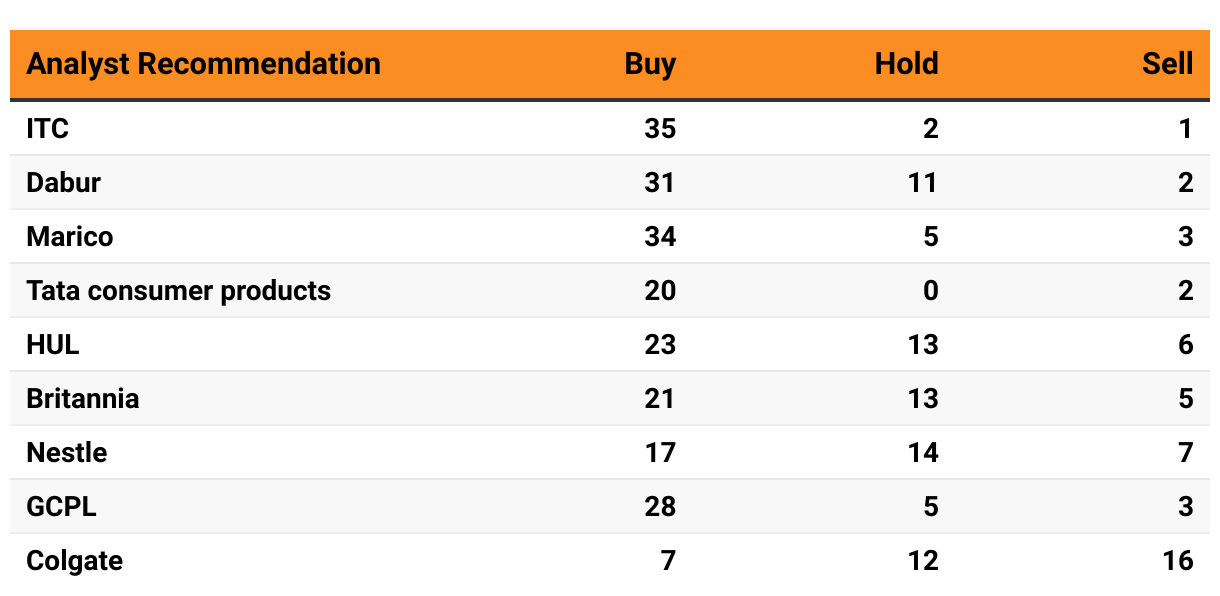This screenshot has width=1220, height=596.
Task: Click Colgate's Sell value of 16
Action: [1177, 561]
